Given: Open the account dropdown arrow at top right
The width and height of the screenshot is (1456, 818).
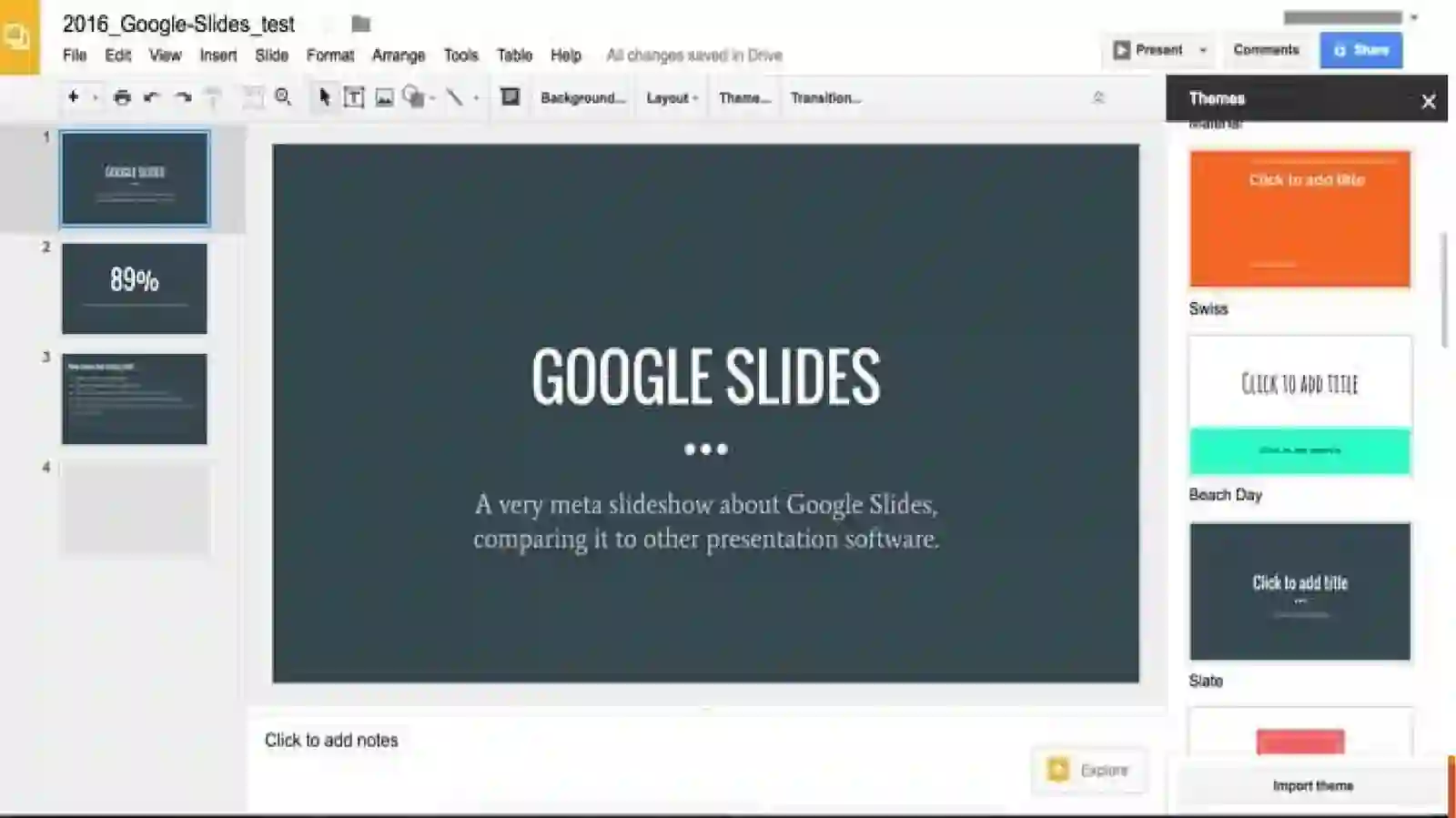Looking at the screenshot, I should [1413, 18].
